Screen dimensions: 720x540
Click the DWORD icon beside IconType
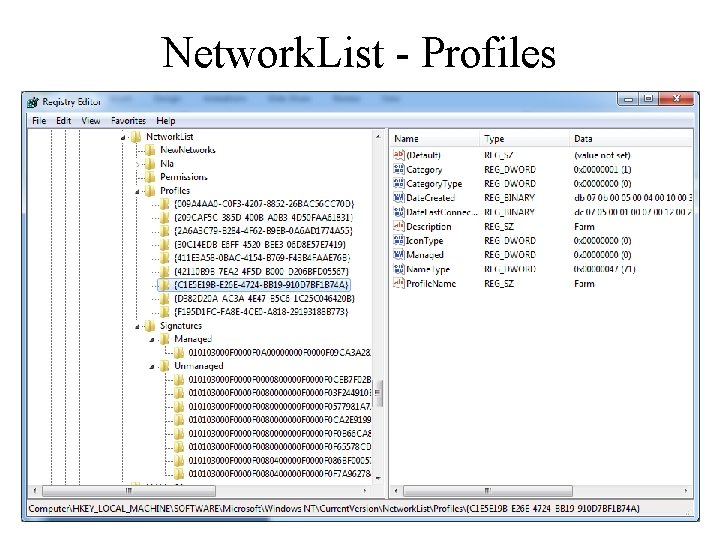pyautogui.click(x=399, y=241)
